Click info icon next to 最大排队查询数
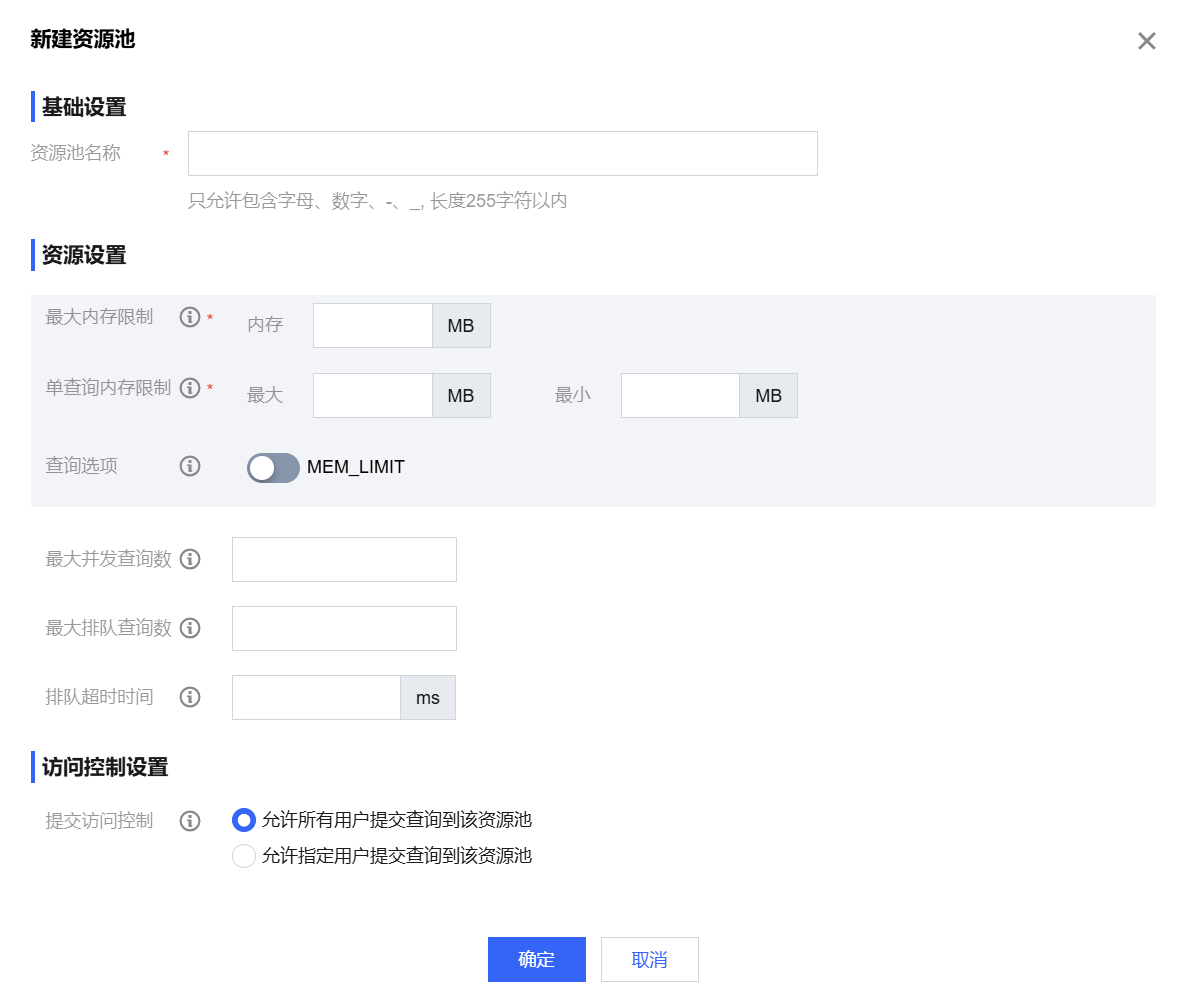This screenshot has height=1006, width=1182. coord(190,628)
